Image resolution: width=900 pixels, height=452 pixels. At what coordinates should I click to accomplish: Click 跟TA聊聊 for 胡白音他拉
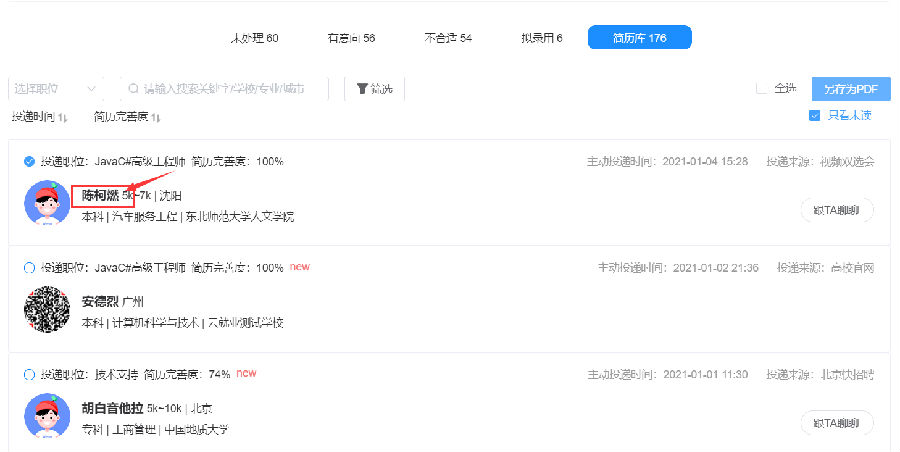click(837, 423)
